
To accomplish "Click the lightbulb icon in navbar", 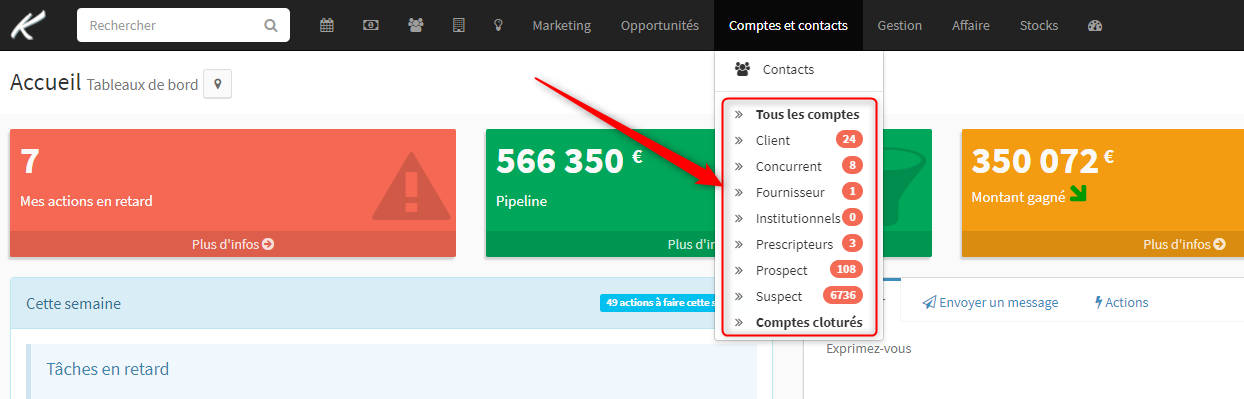I will coord(498,26).
